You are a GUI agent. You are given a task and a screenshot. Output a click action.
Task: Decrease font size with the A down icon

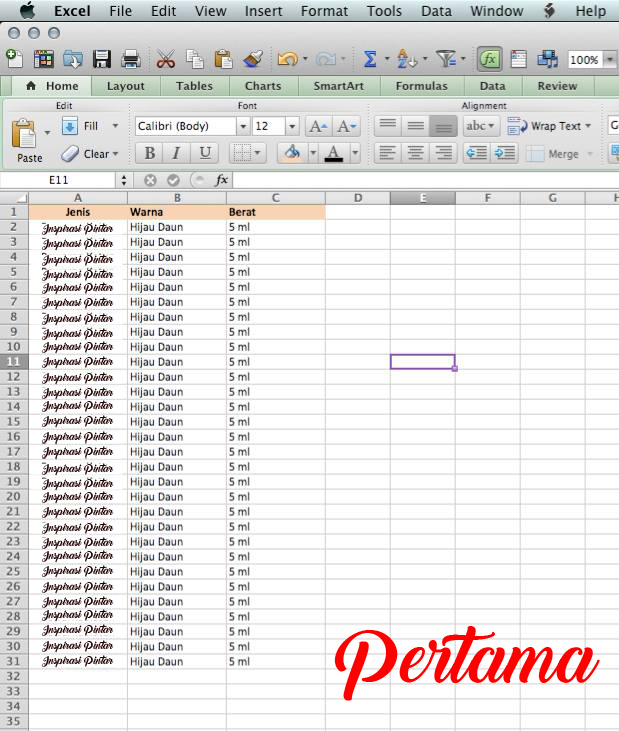[x=347, y=126]
